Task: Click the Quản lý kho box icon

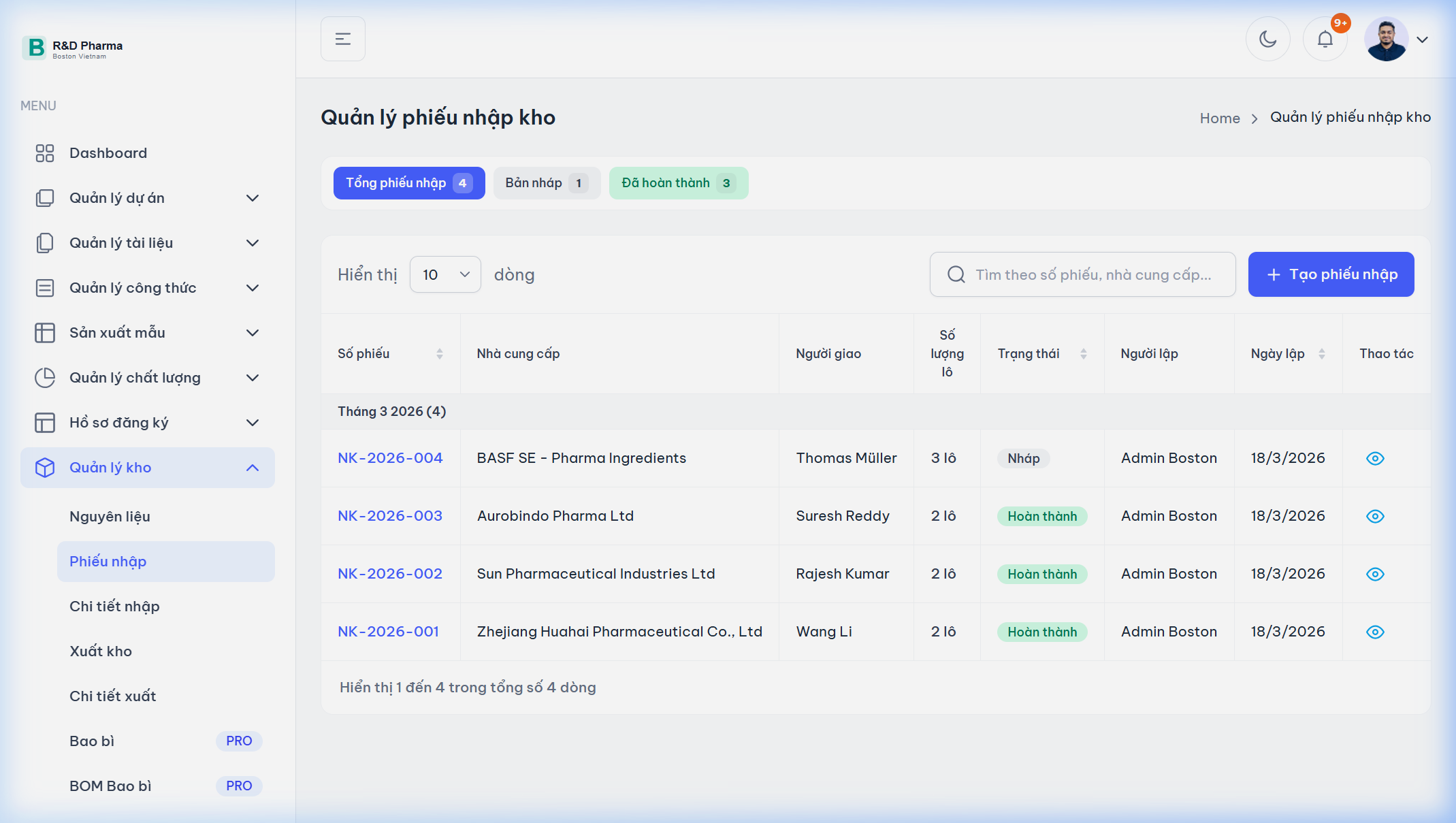Action: [45, 468]
